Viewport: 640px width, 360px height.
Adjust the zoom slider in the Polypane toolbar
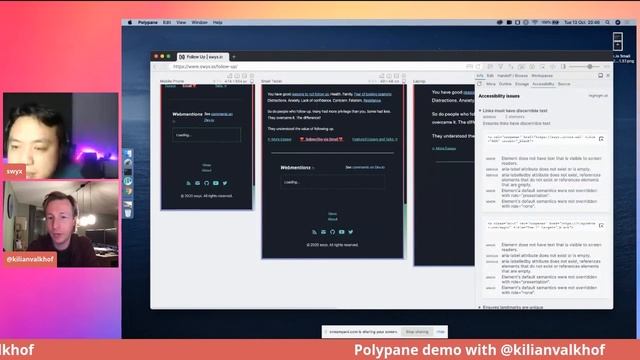pyautogui.click(x=590, y=67)
